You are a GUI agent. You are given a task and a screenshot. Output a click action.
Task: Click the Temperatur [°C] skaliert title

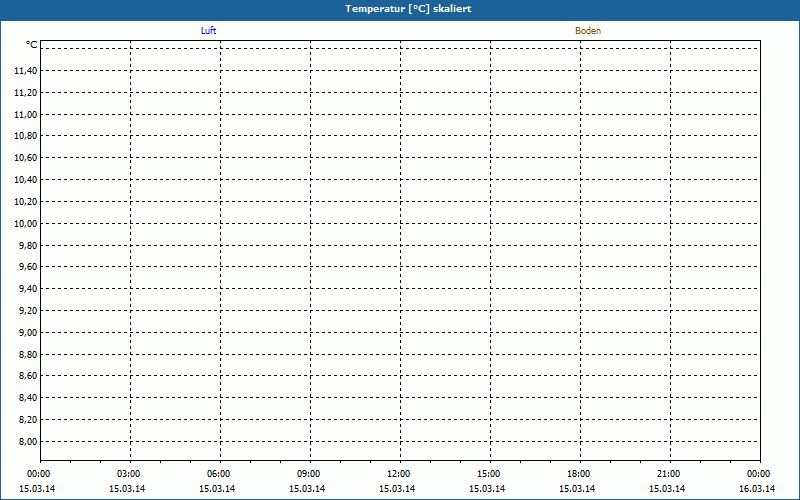point(408,9)
